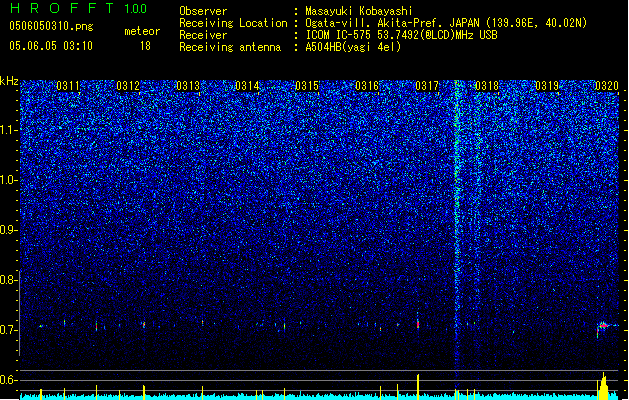Viewport: 629px width, 400px height.
Task: Click the kHz axis unit label
Action: click(x=9, y=81)
